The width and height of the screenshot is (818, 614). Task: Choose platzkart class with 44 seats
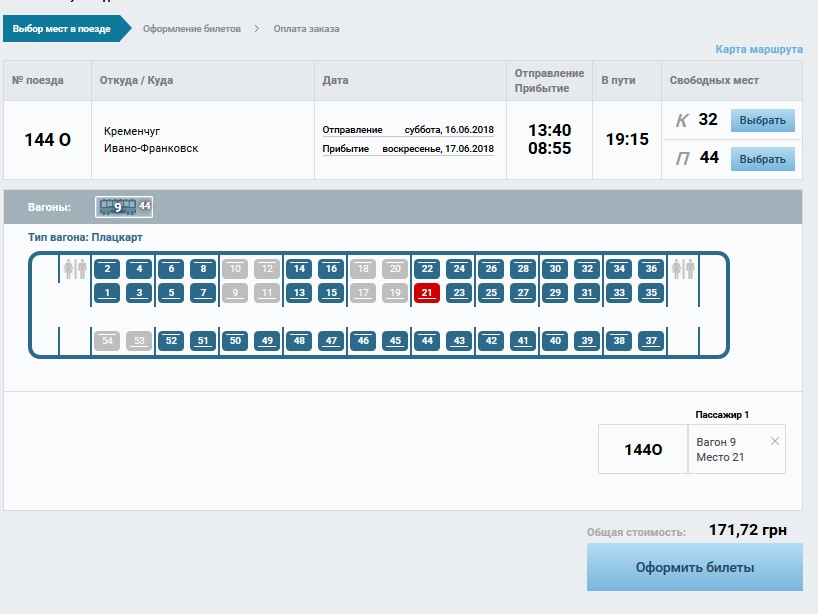[x=763, y=159]
